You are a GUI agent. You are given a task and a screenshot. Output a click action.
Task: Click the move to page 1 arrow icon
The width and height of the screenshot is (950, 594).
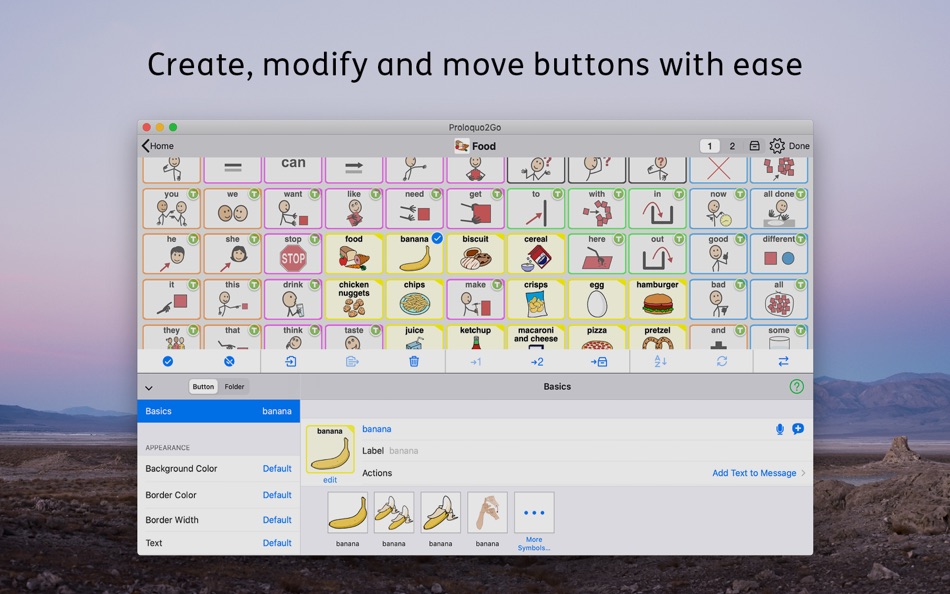click(x=476, y=362)
